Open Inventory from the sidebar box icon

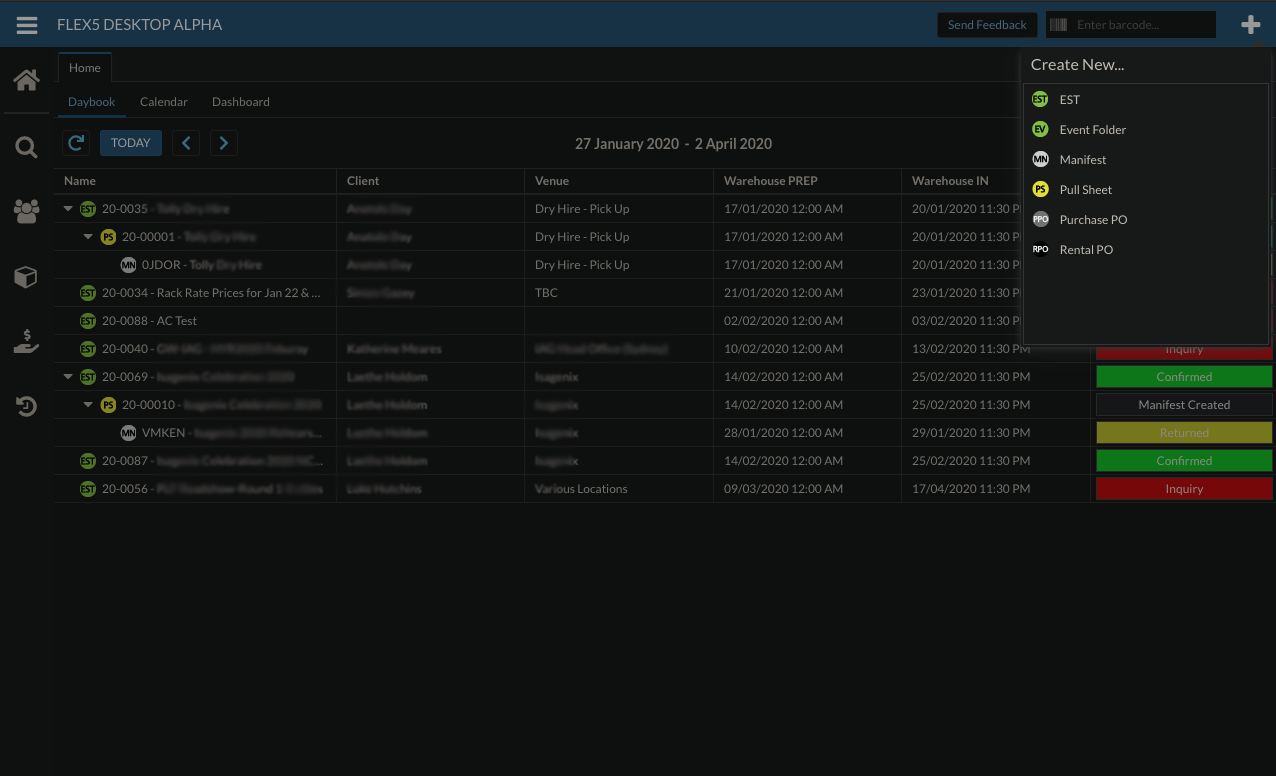26,277
